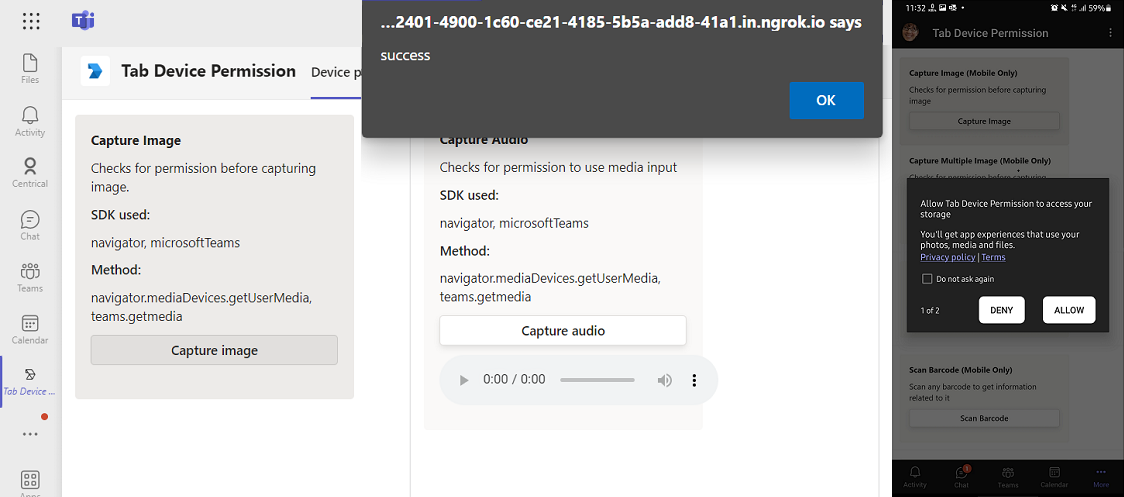The width and height of the screenshot is (1124, 497).
Task: Open the mobile header three-dot menu
Action: point(1110,33)
